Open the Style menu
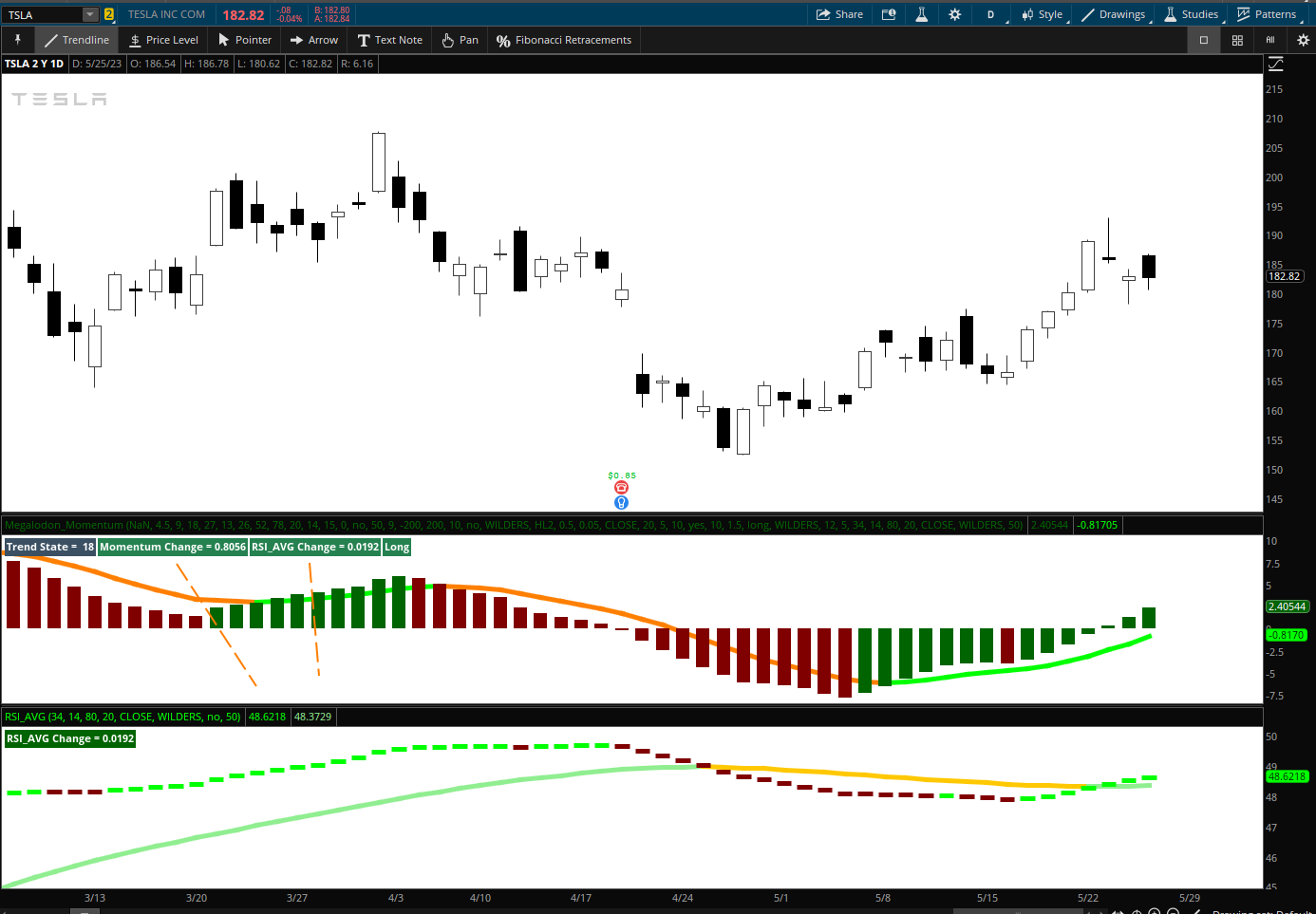Screen dimensions: 1316x914 (x=1043, y=14)
